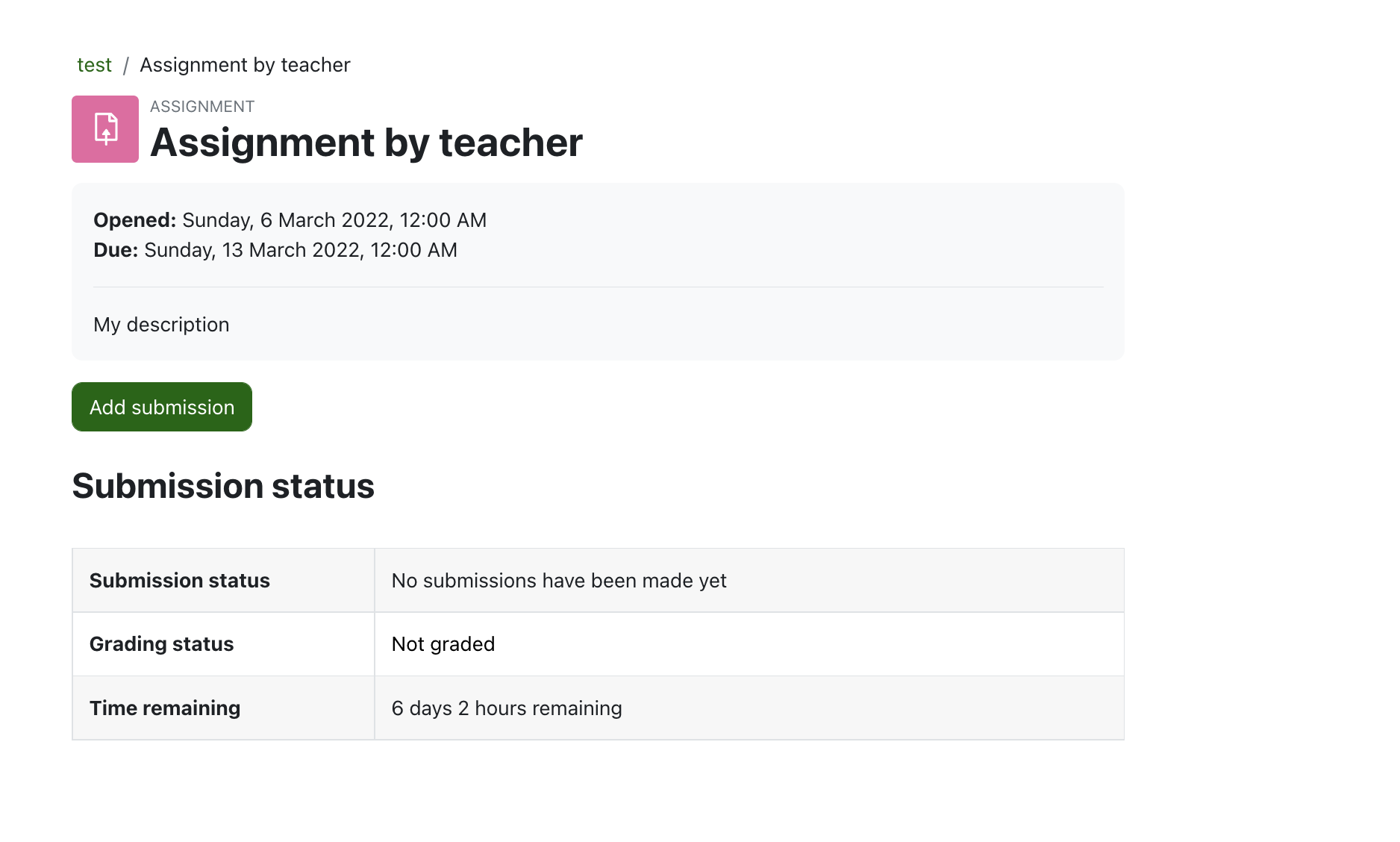1400x842 pixels.
Task: Click the slash separator in the breadcrumb
Action: (126, 66)
